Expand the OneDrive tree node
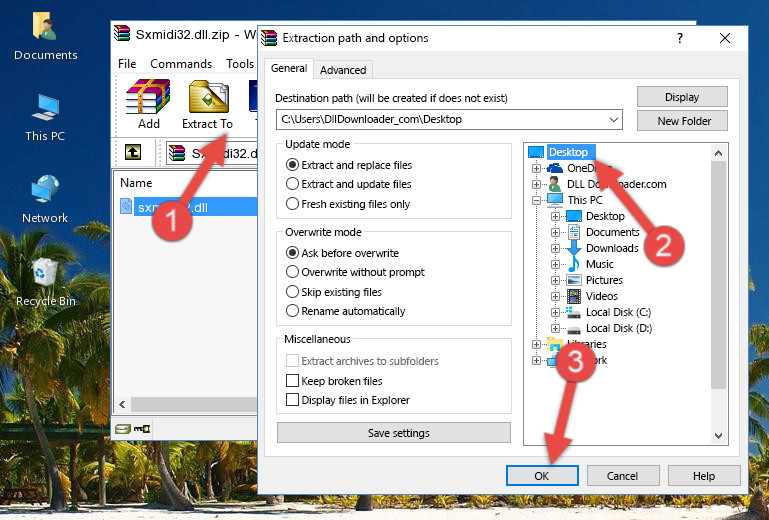Screen dimensions: 769x520 click(537, 168)
